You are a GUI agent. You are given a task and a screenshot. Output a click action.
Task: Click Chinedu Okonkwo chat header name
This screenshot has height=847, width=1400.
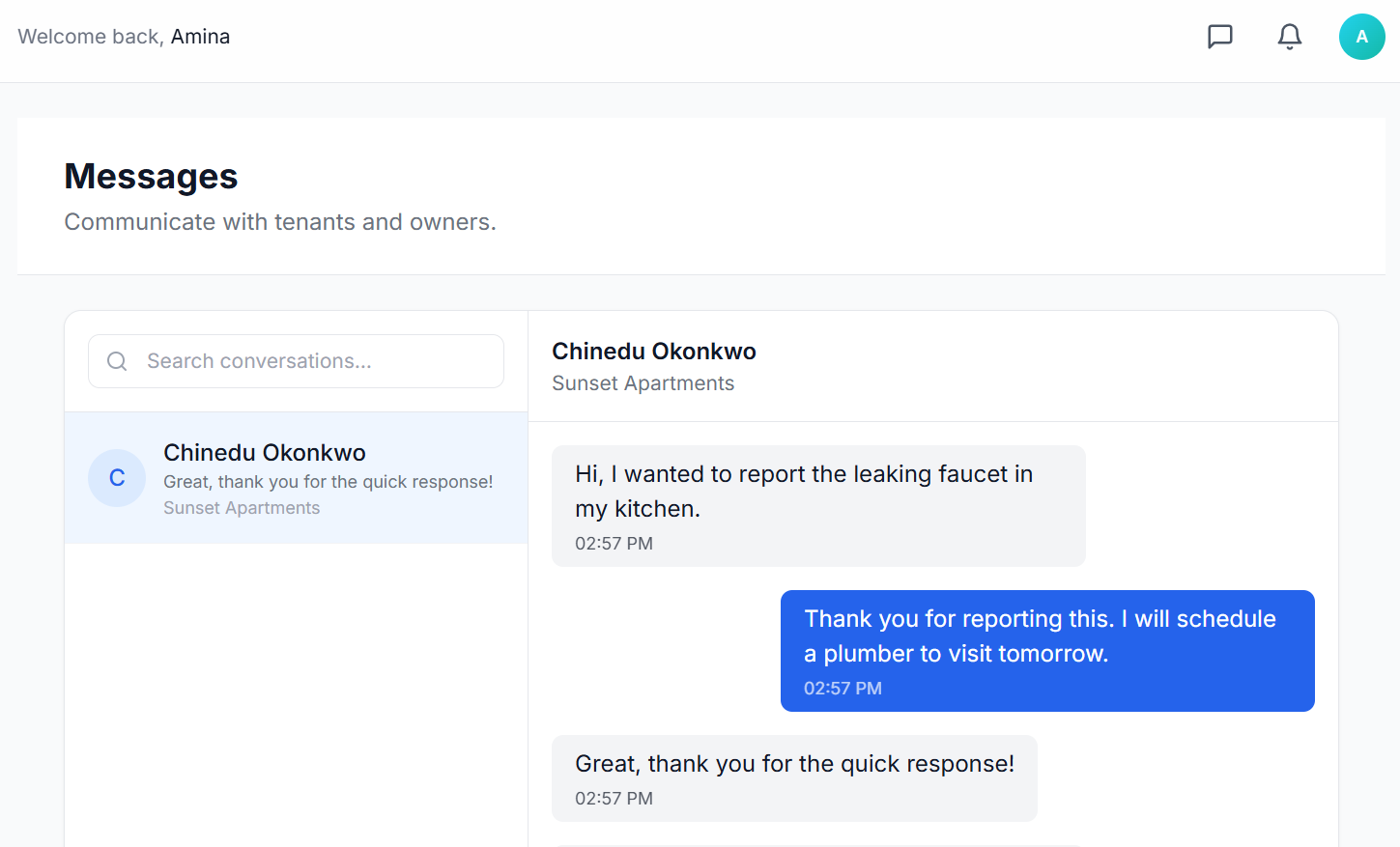tap(654, 352)
